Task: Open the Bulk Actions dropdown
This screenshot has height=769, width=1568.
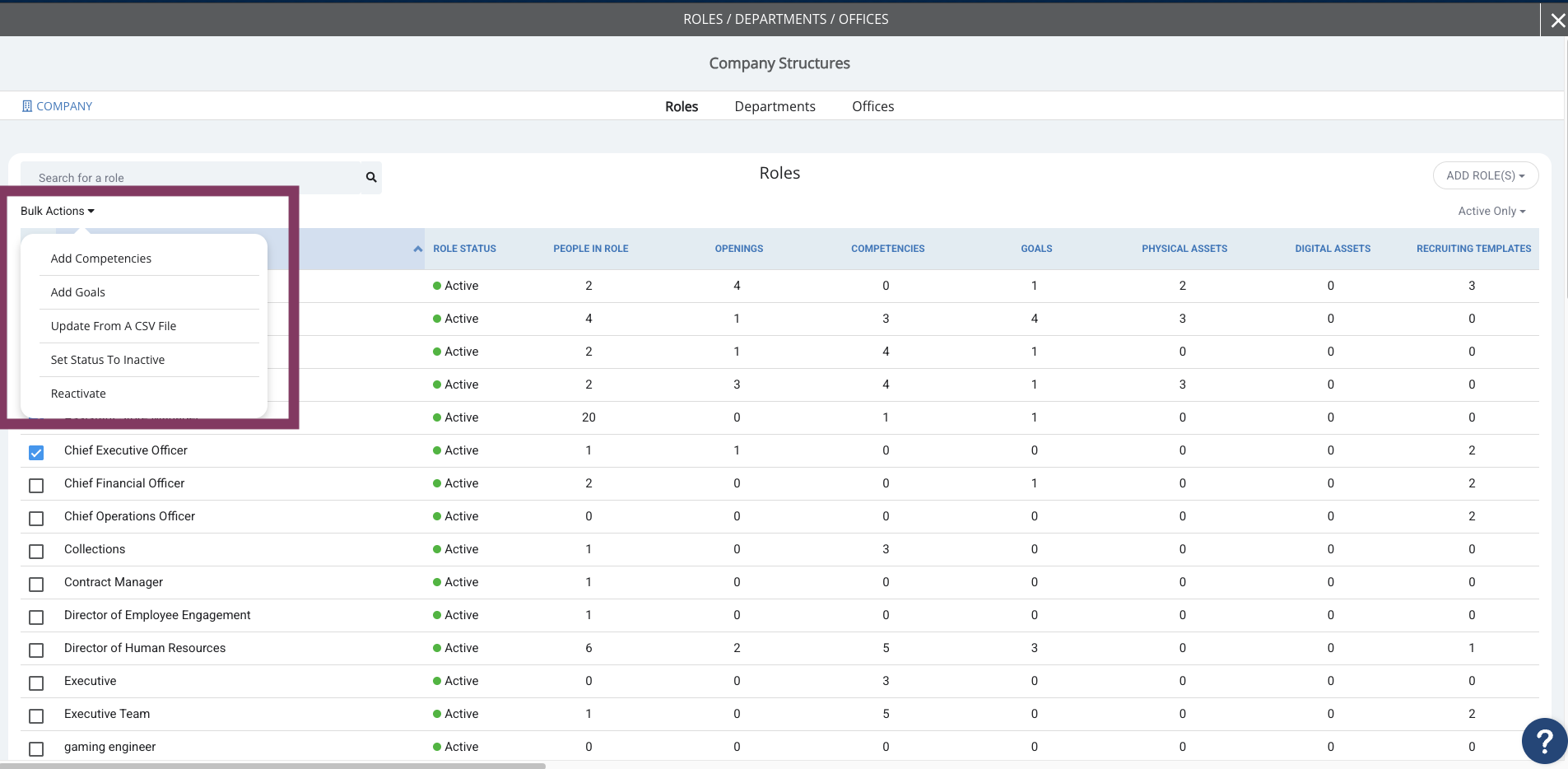Action: [x=58, y=211]
